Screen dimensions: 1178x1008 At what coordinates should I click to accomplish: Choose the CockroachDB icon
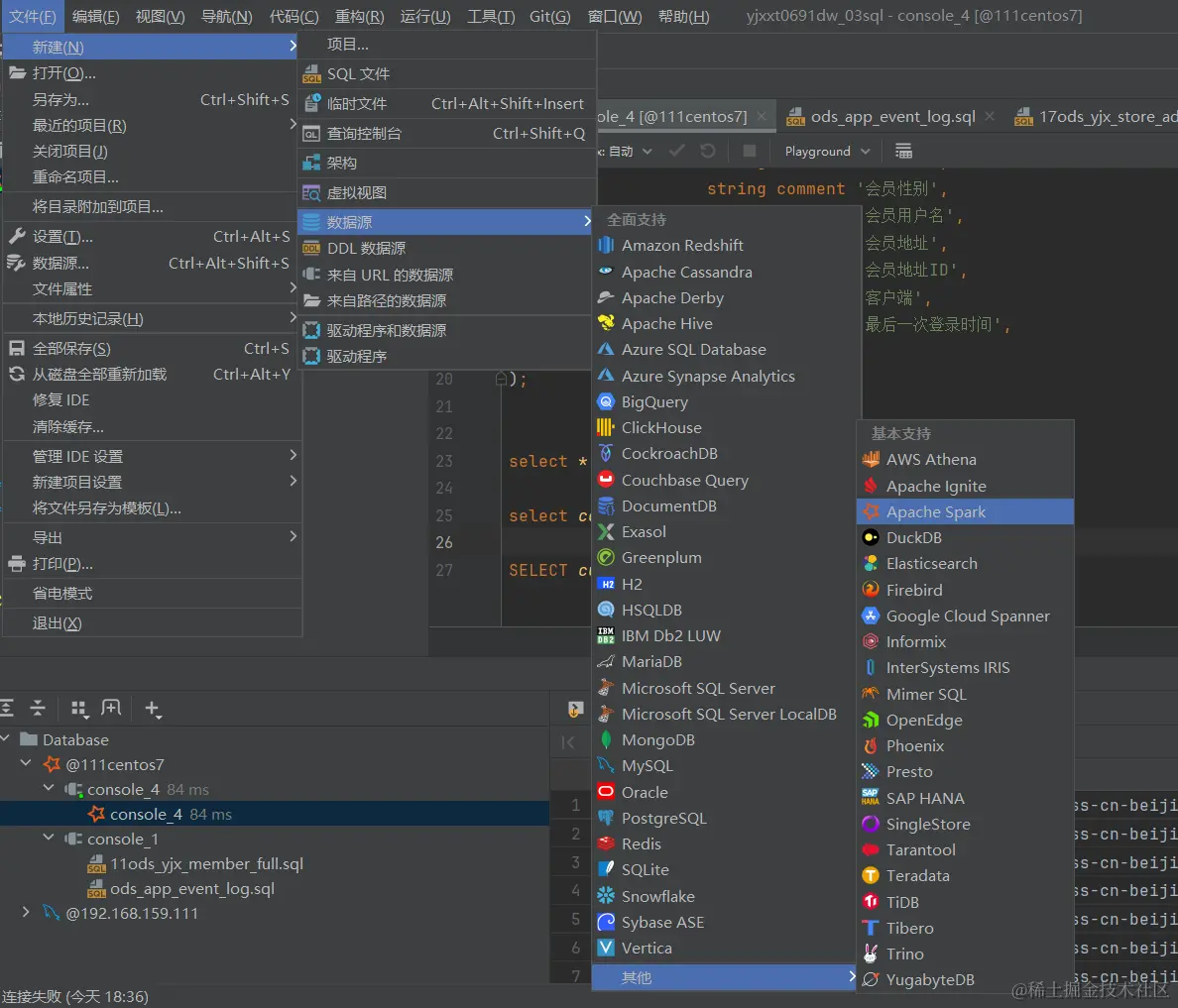click(x=606, y=454)
